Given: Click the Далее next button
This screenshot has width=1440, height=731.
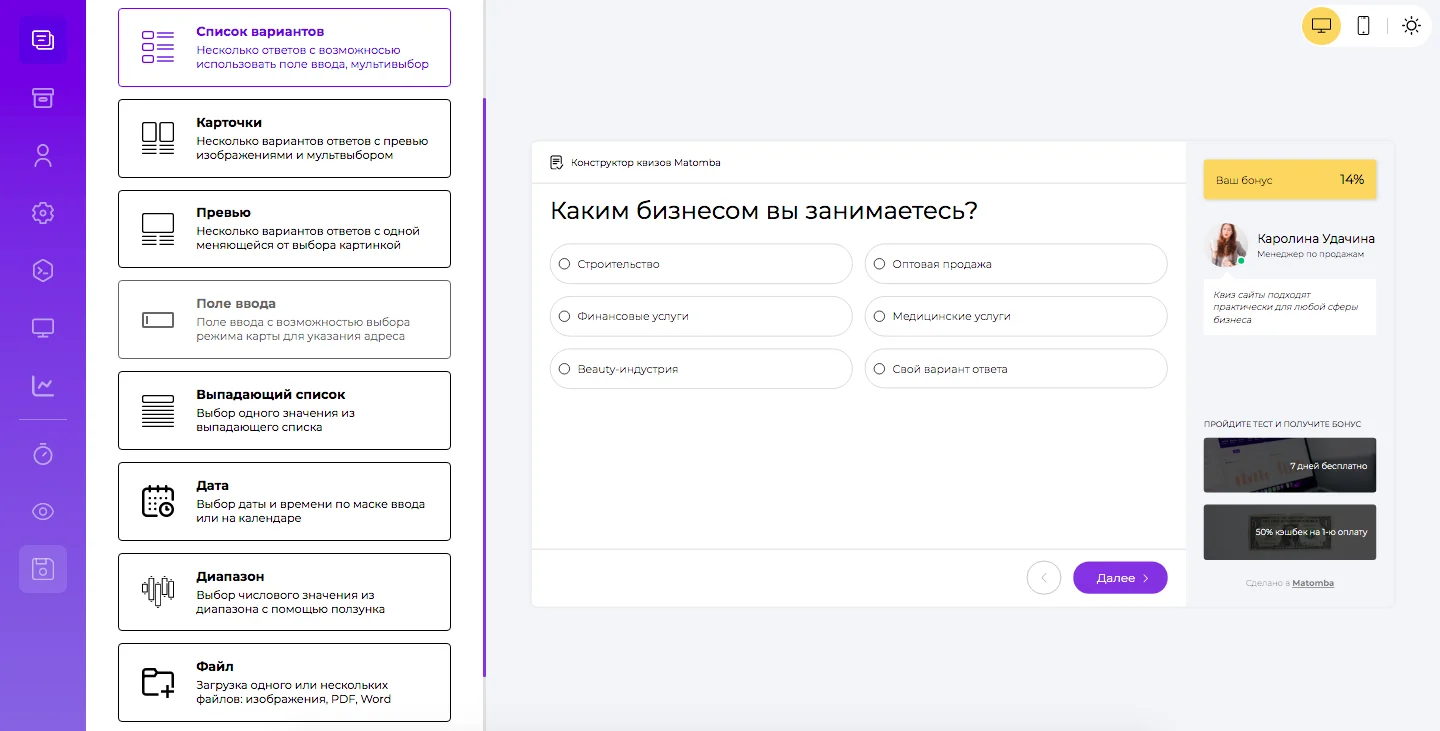Looking at the screenshot, I should (1120, 578).
